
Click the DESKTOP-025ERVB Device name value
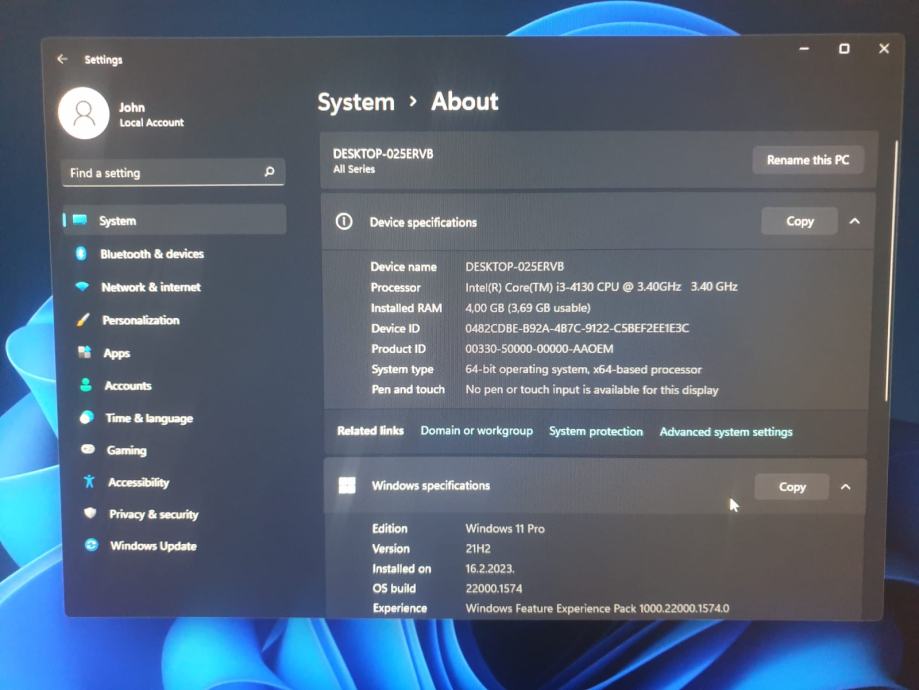point(515,267)
